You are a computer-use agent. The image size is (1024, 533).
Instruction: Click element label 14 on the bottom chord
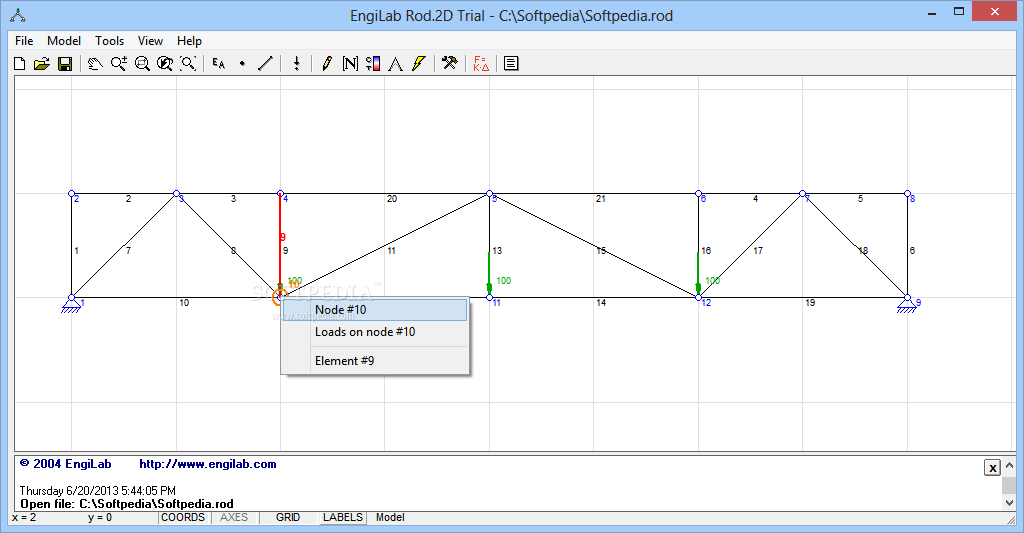click(601, 302)
